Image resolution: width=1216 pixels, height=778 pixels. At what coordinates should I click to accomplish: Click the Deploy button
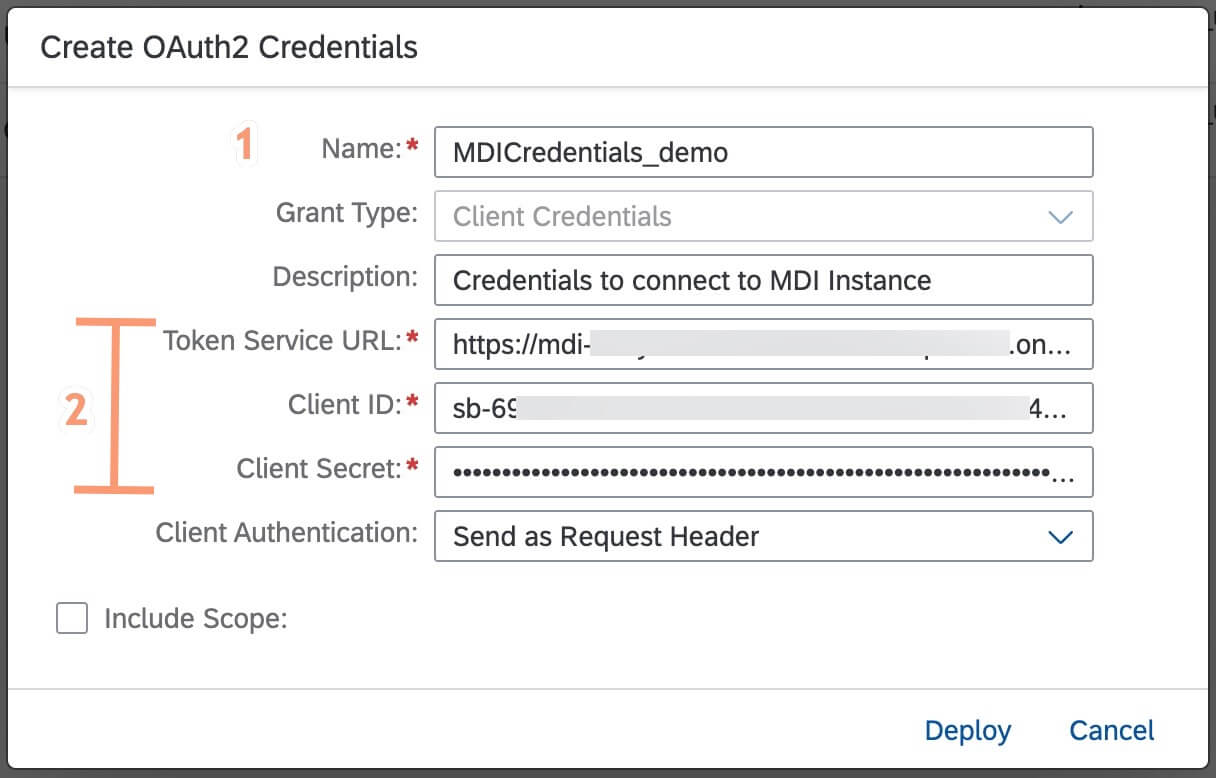pos(967,731)
